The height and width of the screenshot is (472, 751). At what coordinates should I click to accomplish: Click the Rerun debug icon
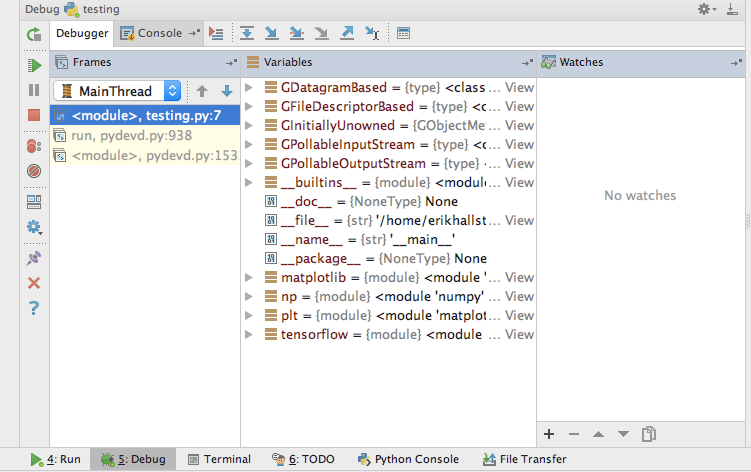point(34,34)
